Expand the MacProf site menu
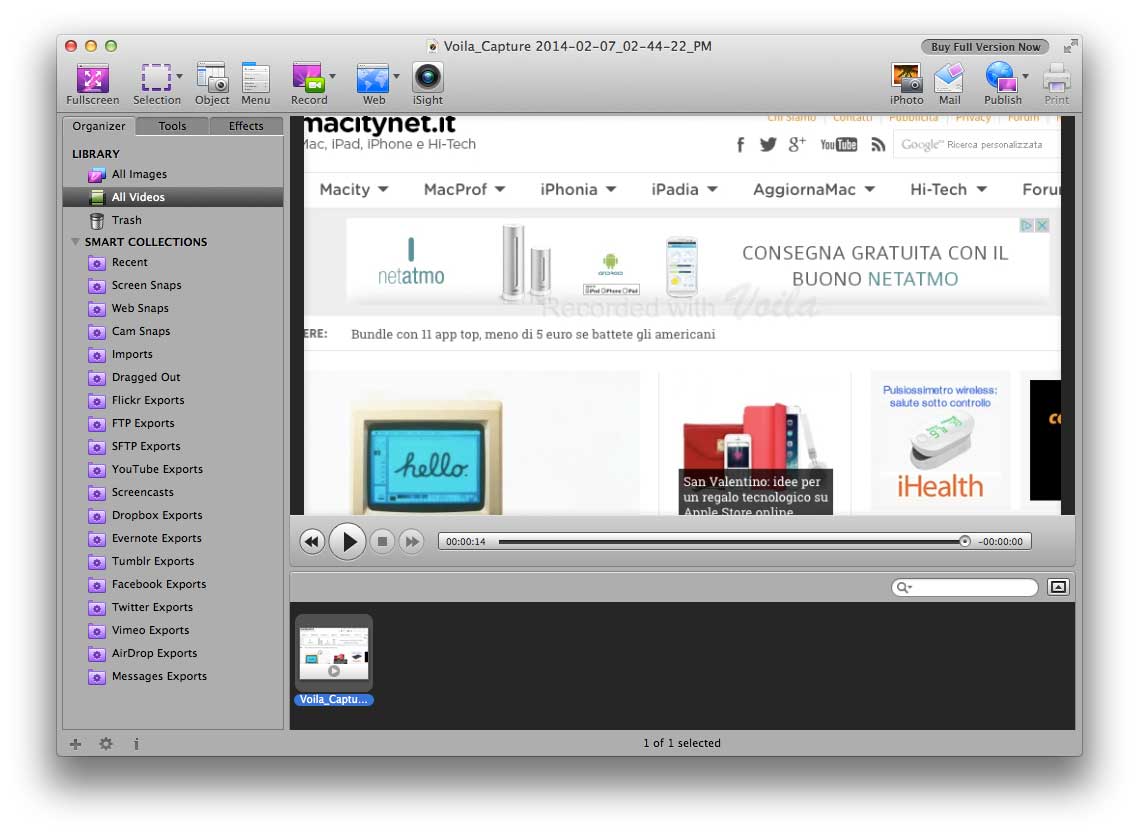The image size is (1139, 835). 464,190
